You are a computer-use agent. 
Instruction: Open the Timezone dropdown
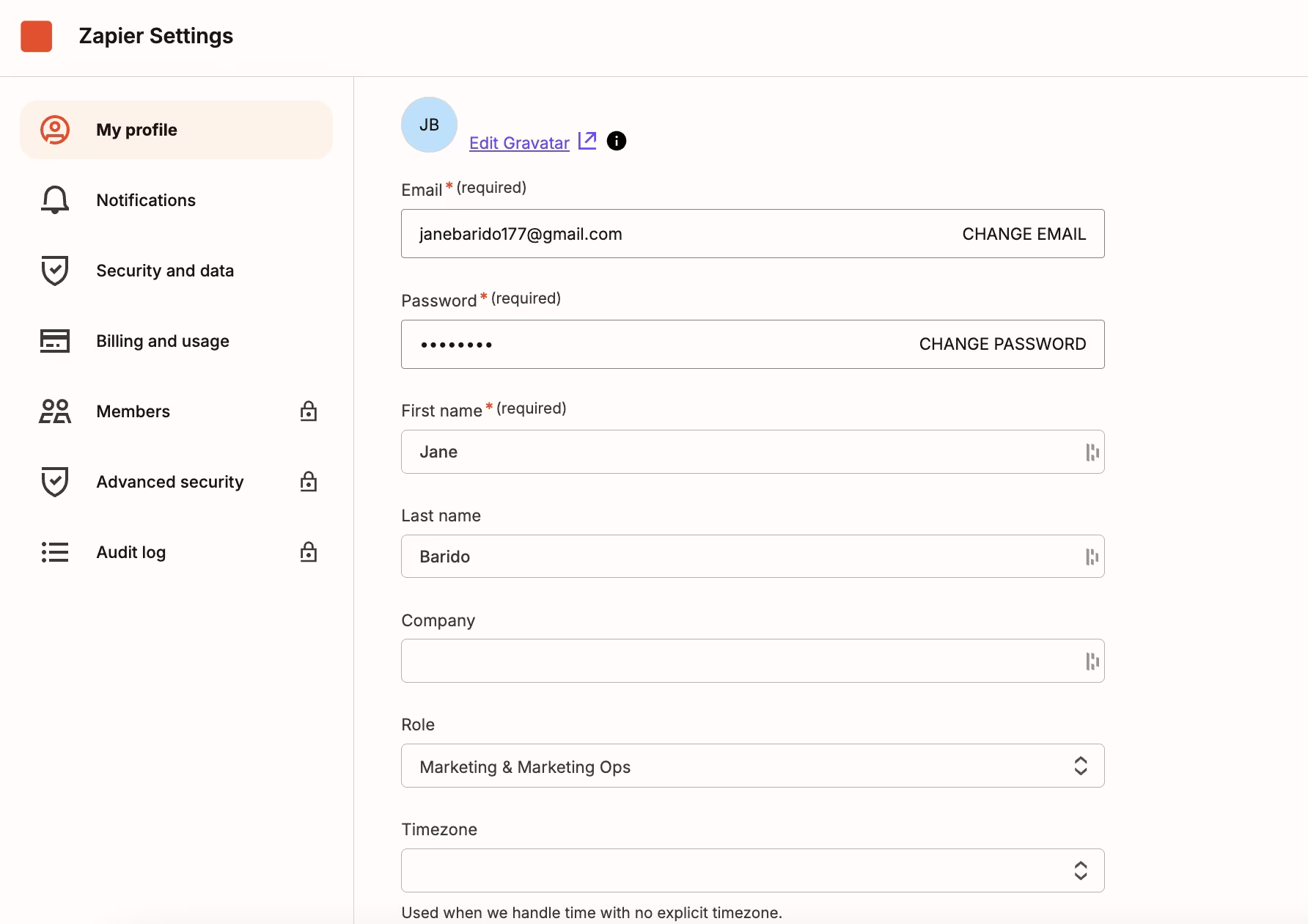tap(753, 870)
